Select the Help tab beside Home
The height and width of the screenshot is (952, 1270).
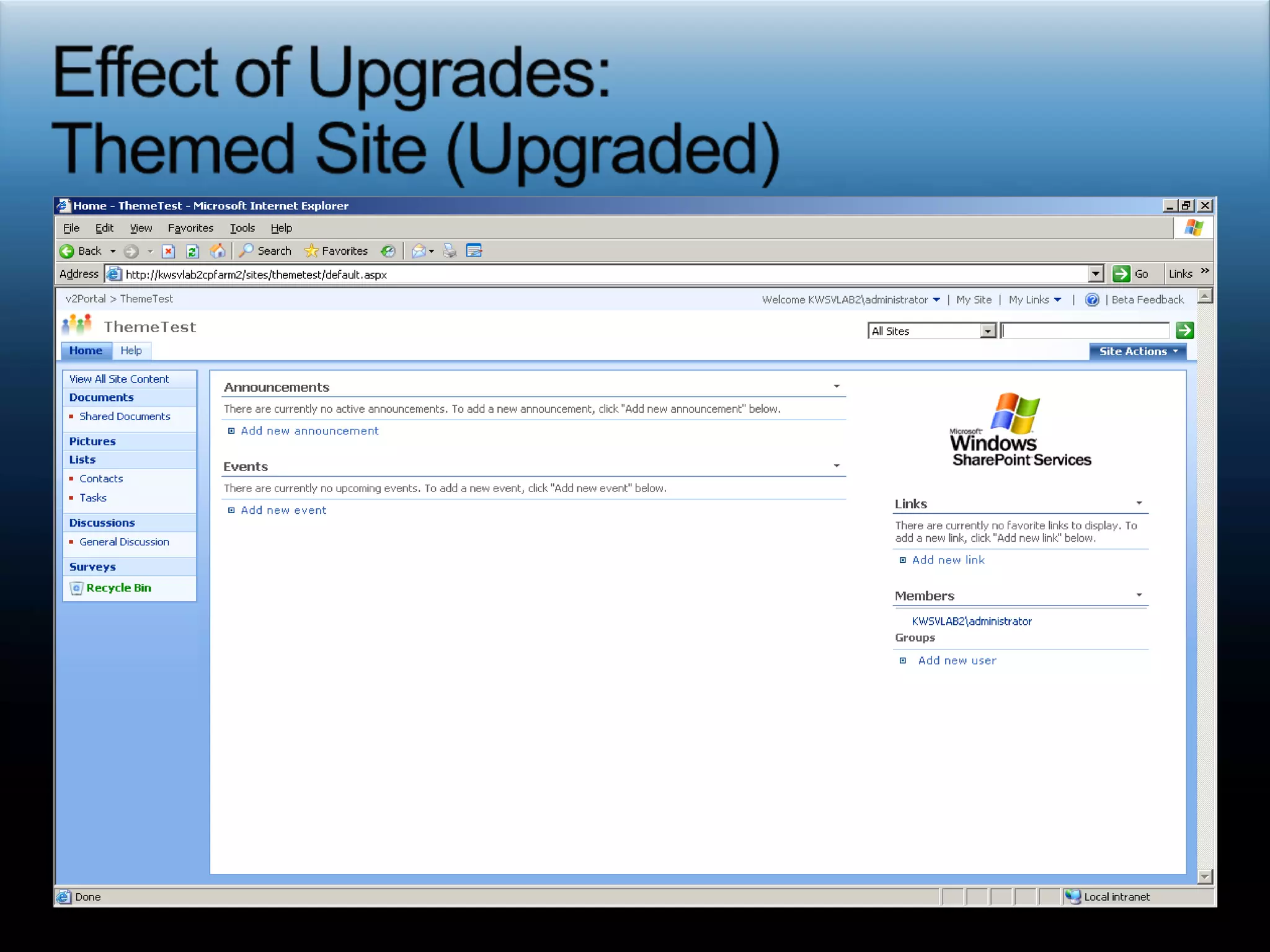point(131,351)
